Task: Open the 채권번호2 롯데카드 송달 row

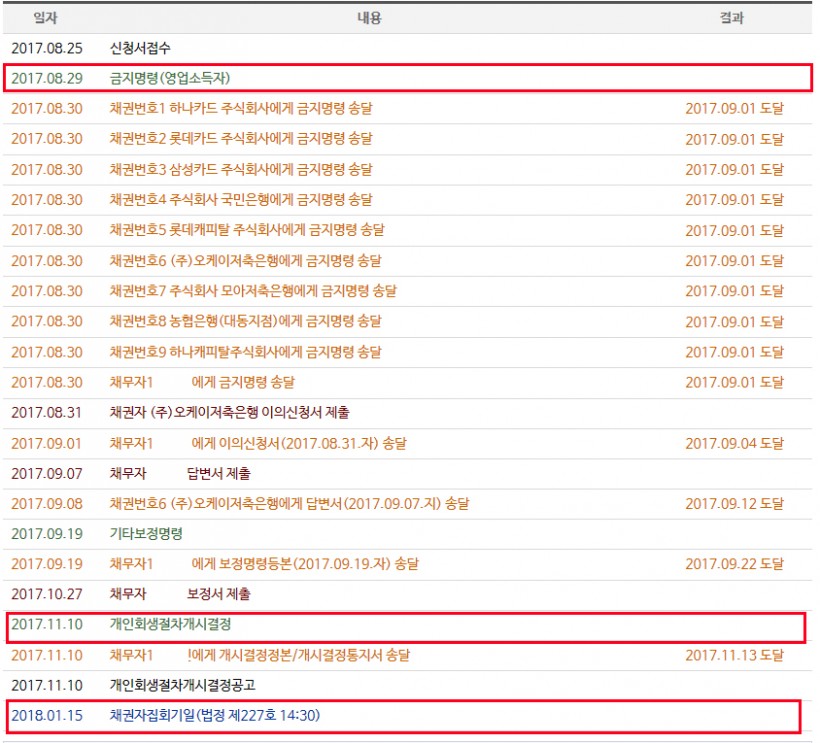Action: click(408, 139)
